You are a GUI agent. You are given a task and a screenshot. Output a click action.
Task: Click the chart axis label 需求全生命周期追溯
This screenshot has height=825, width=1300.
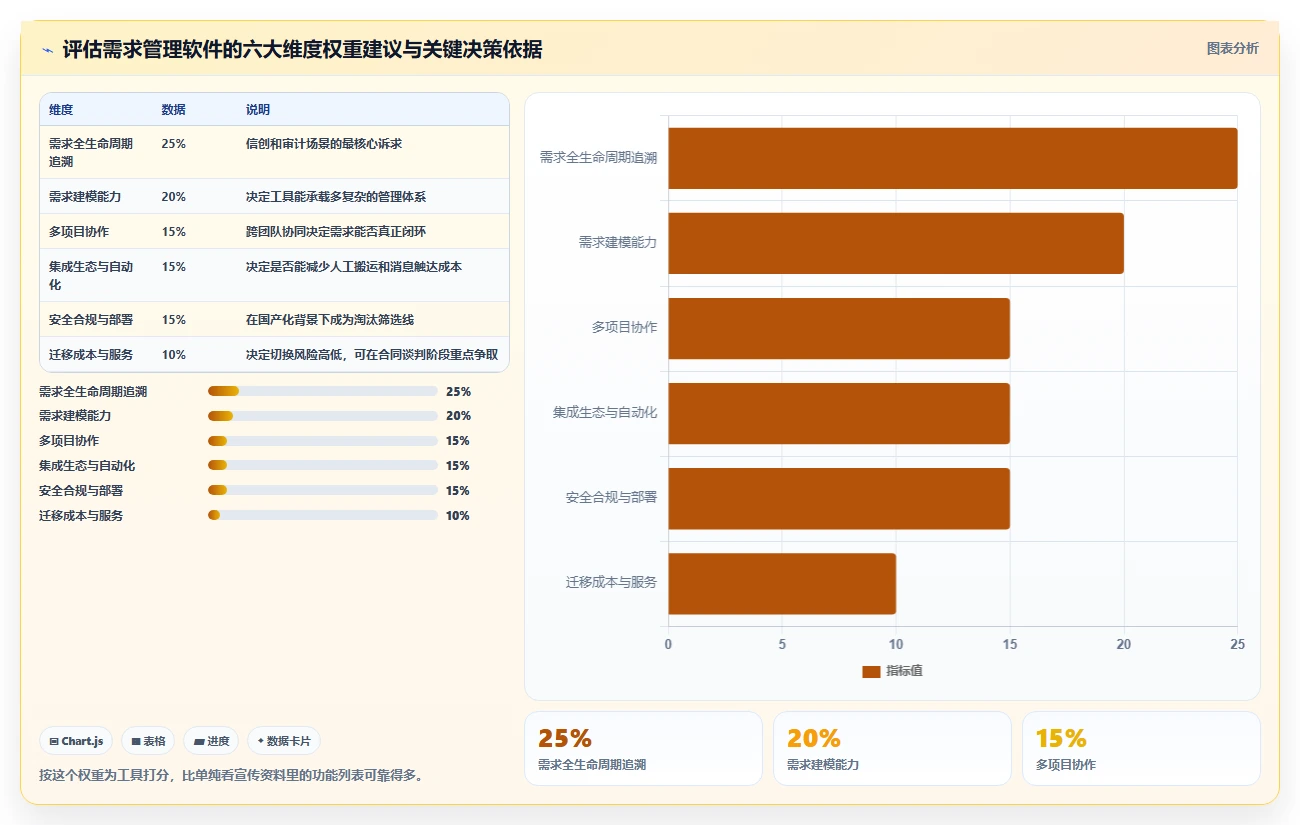point(598,158)
